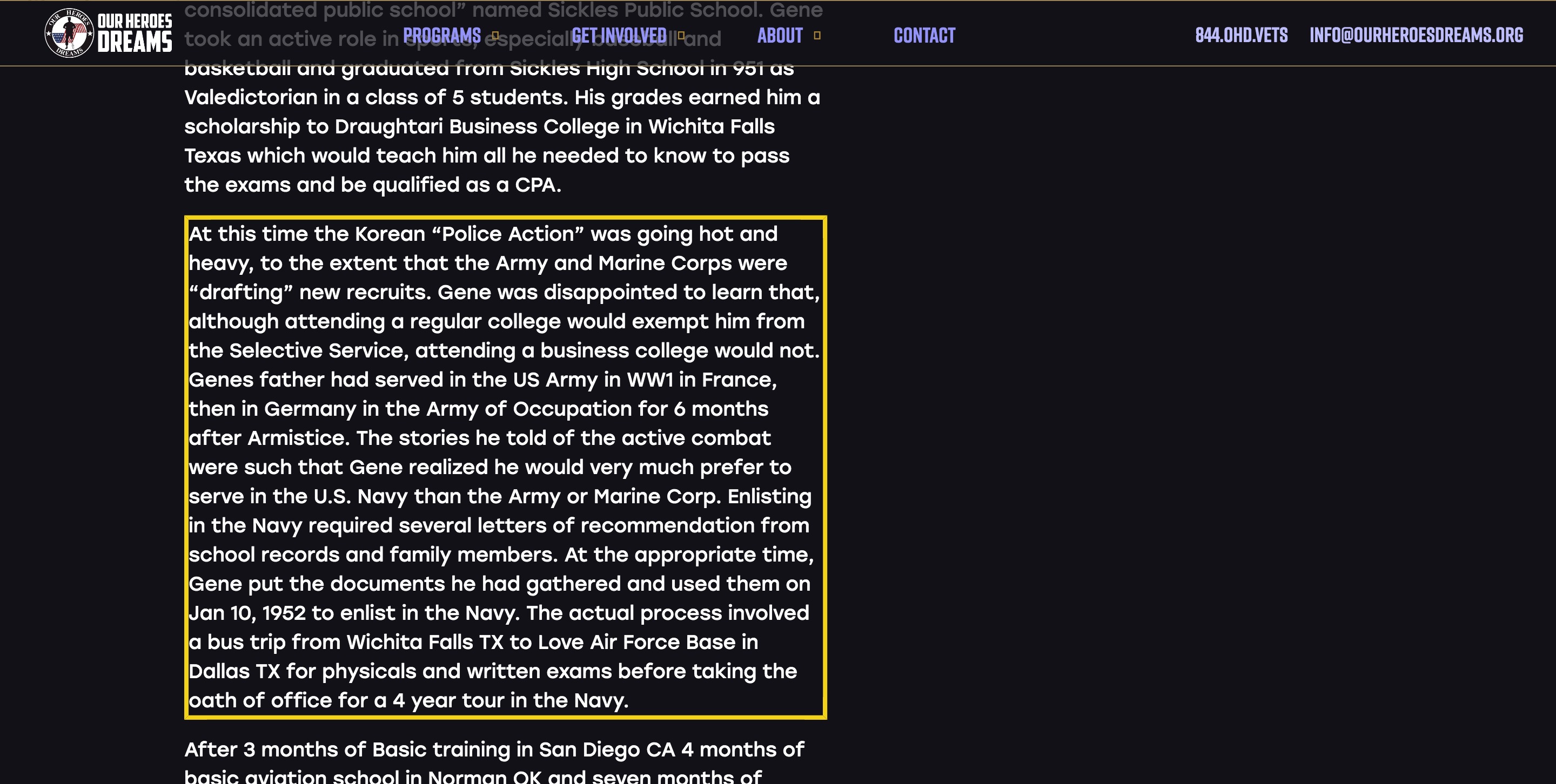Expand the dropdown indicator beside Programs
Viewport: 1556px width, 784px height.
pyautogui.click(x=496, y=36)
